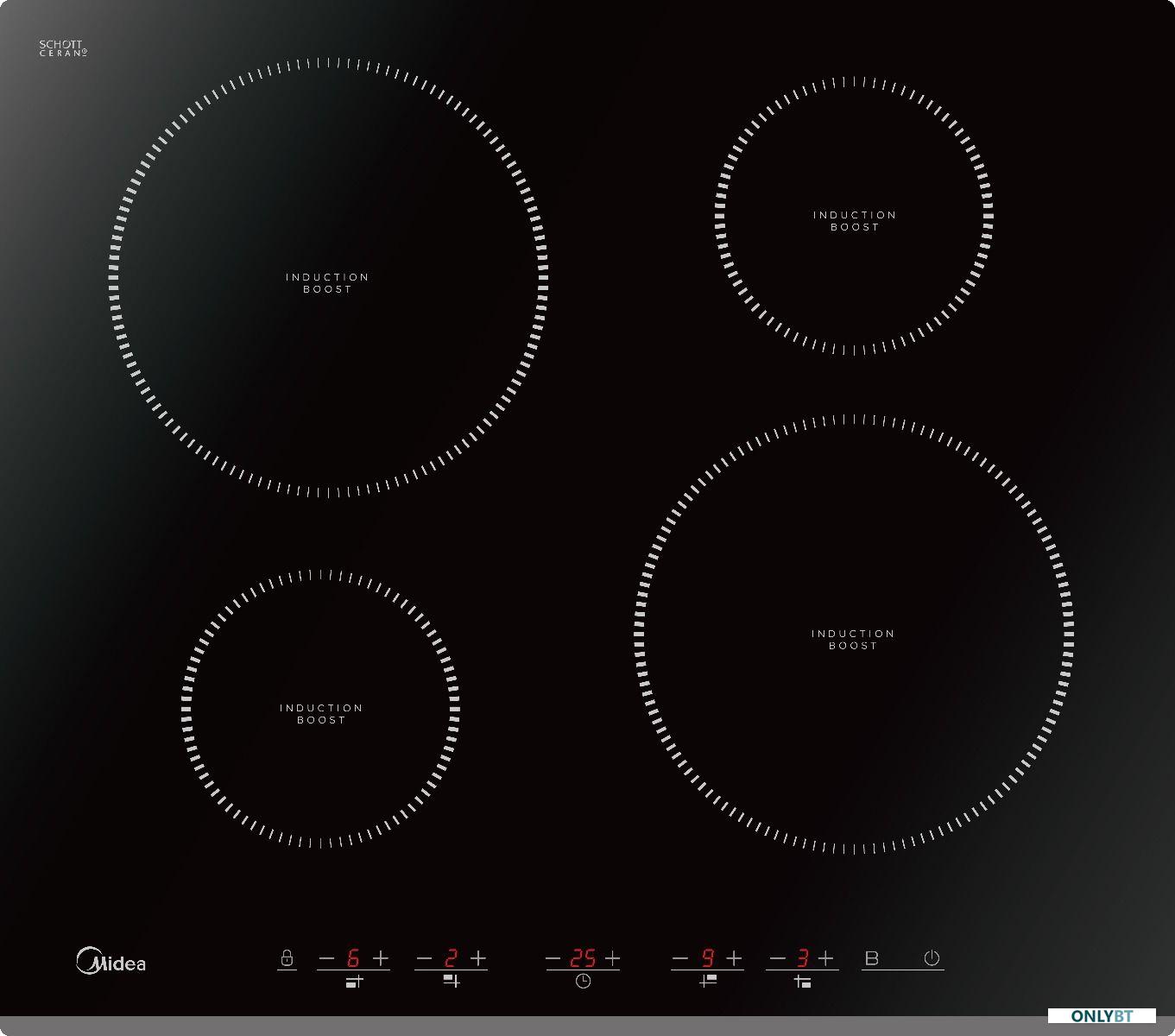Click INDUCTION BOOST in small upper-right zone
This screenshot has height=1036, width=1175.
[855, 221]
